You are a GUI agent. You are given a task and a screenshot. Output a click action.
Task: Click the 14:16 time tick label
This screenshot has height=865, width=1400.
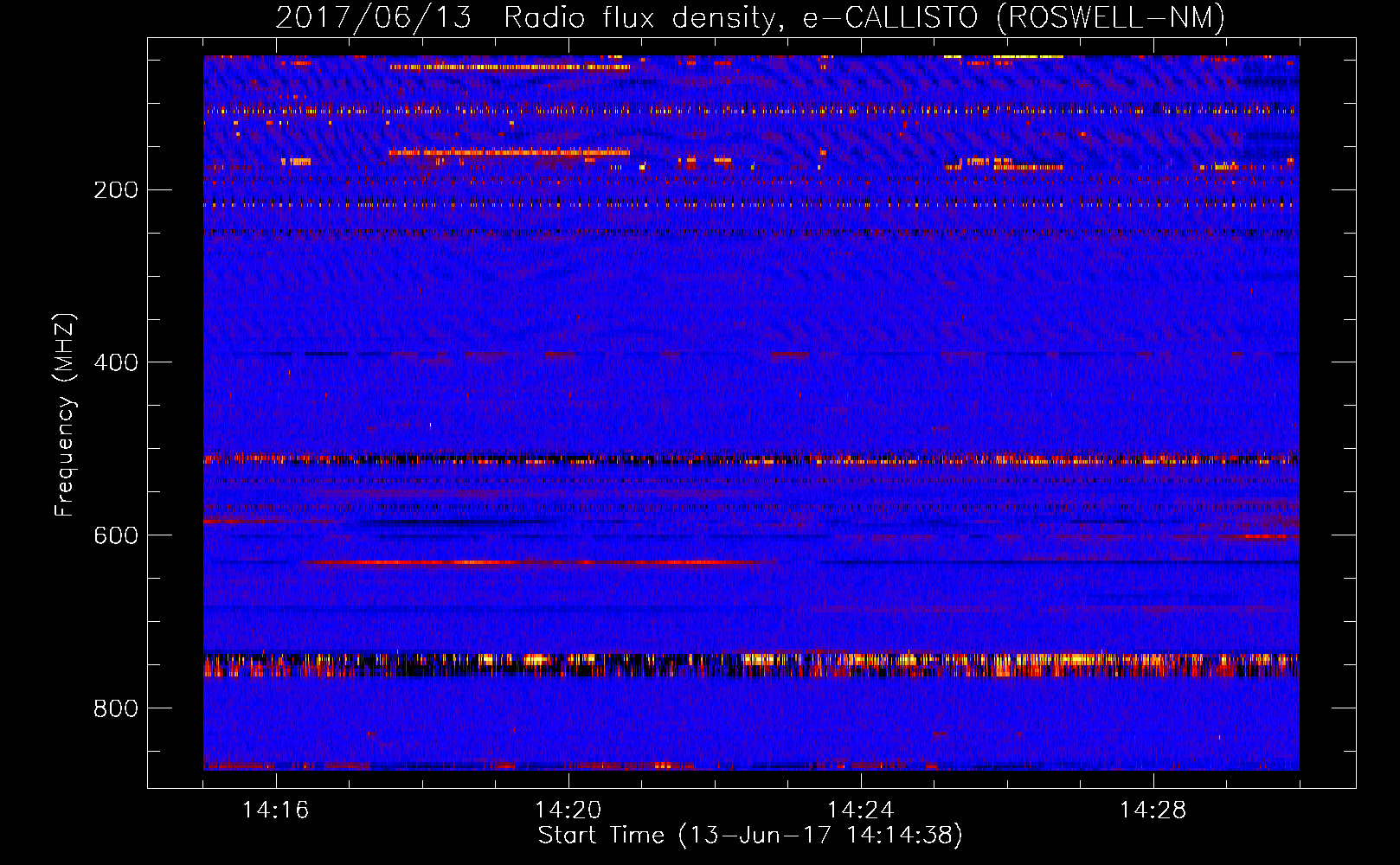[276, 811]
